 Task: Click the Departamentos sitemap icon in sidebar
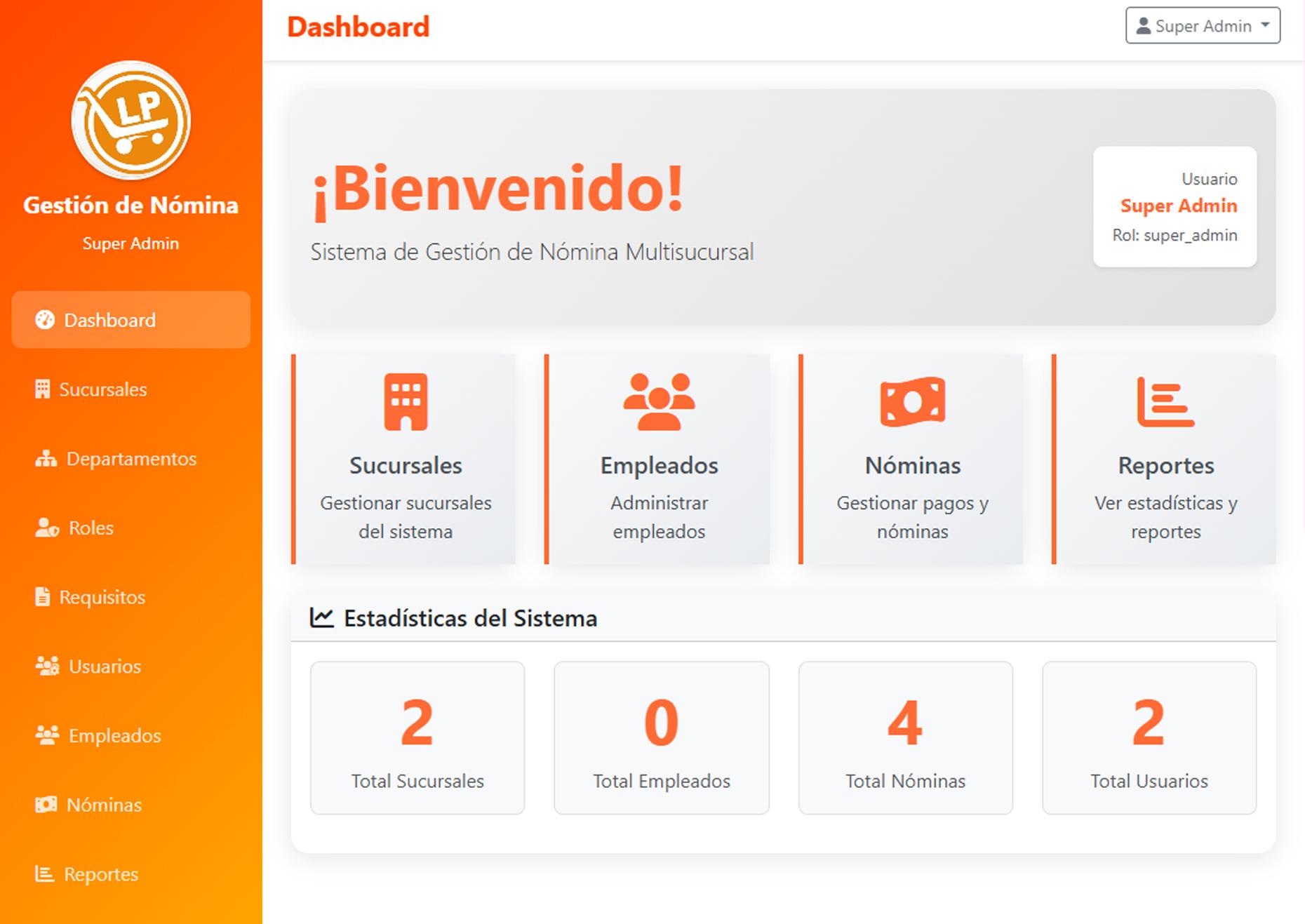46,459
